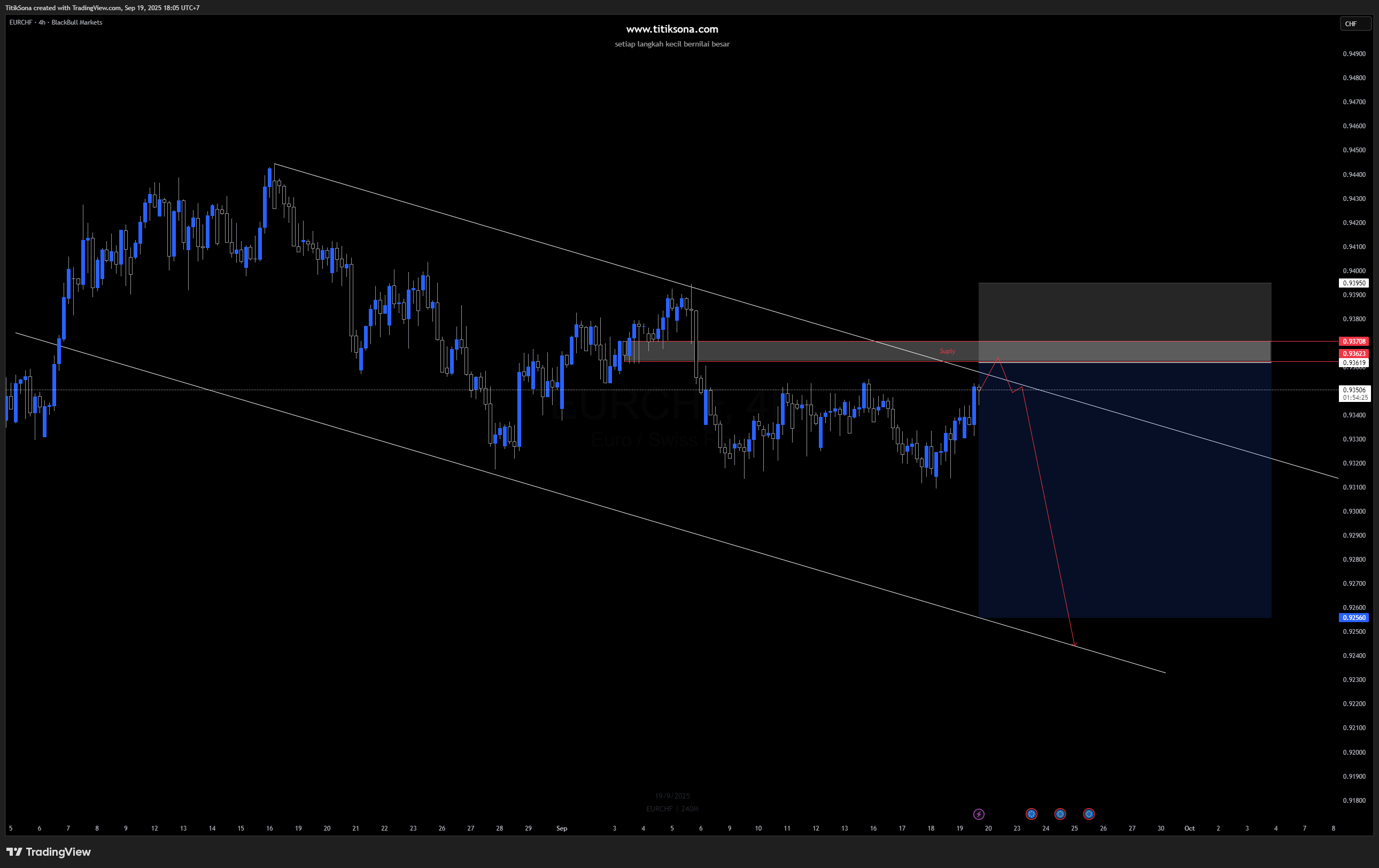The width and height of the screenshot is (1379, 868).
Task: Click the EU event icon between 25 and 26
Action: tap(1089, 813)
